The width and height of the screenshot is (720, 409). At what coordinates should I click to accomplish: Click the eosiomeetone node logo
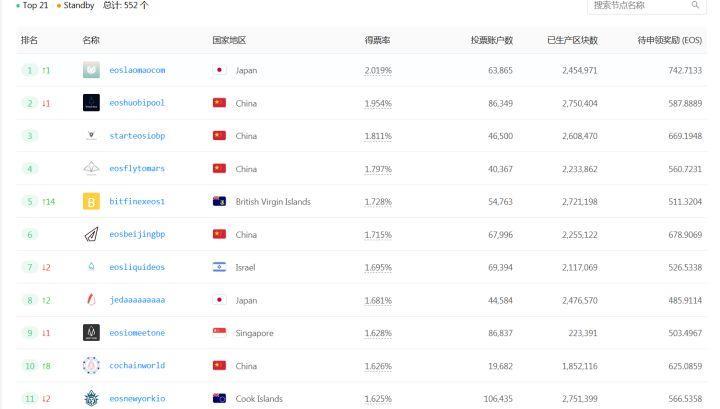tap(91, 333)
